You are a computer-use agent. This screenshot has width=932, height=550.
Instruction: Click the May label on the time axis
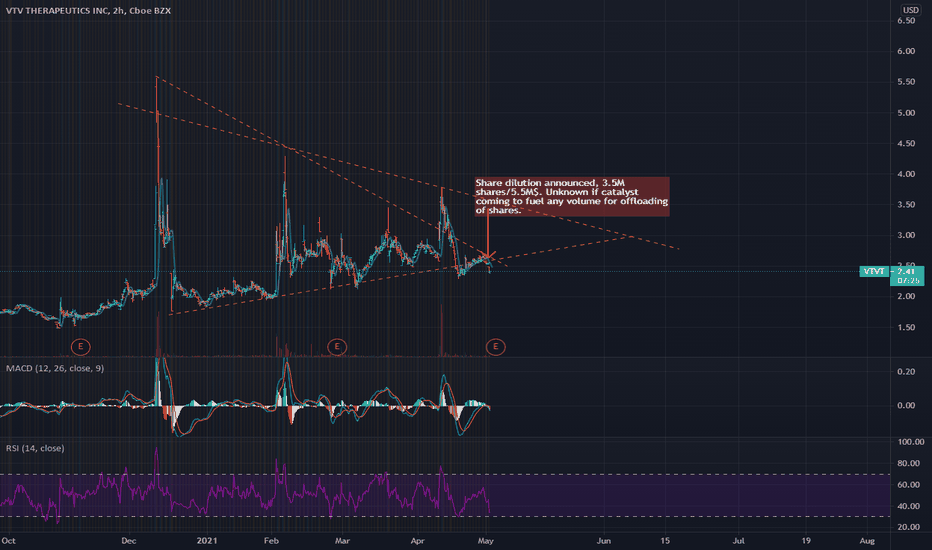[x=486, y=541]
